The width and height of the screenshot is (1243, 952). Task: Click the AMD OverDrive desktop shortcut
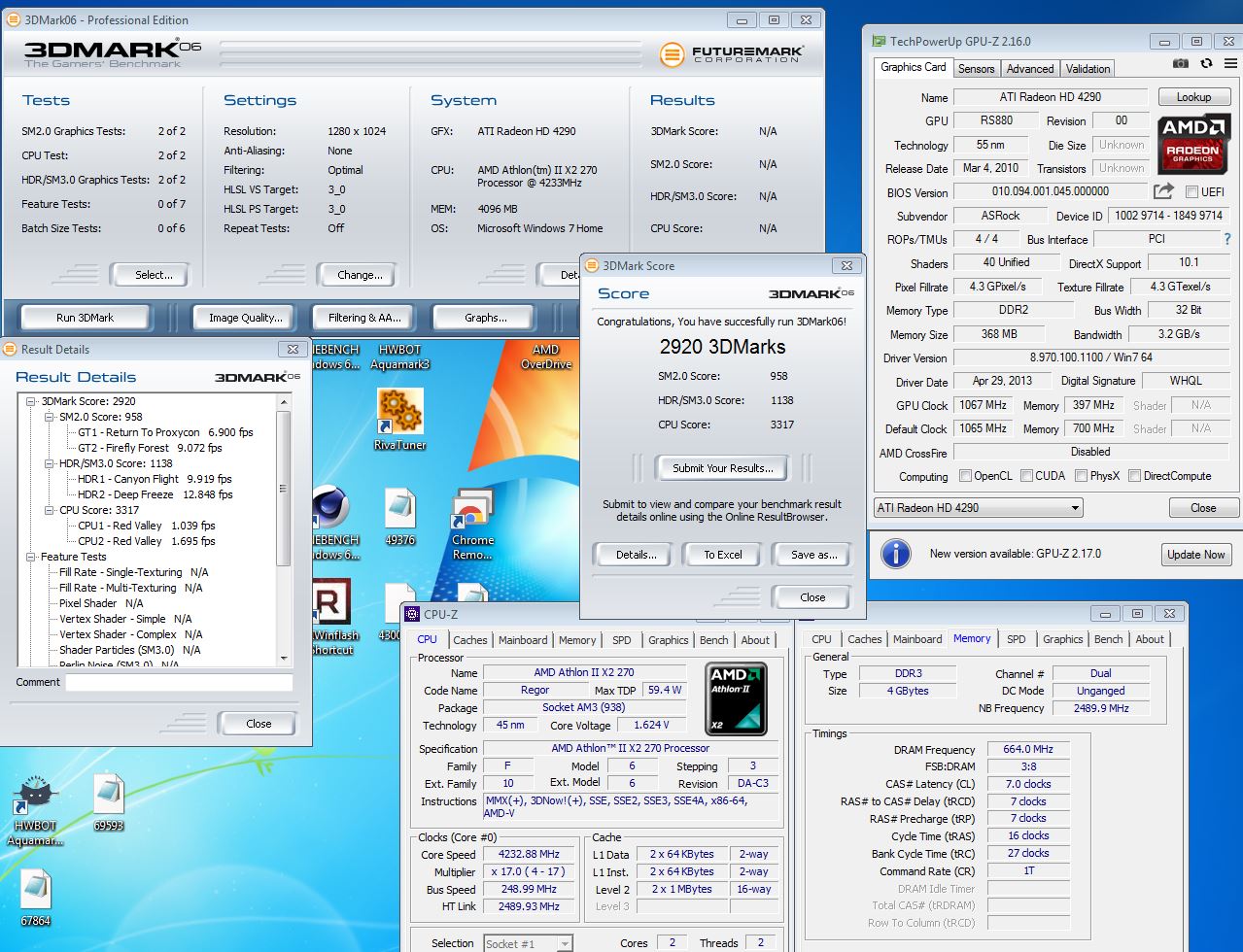[546, 357]
